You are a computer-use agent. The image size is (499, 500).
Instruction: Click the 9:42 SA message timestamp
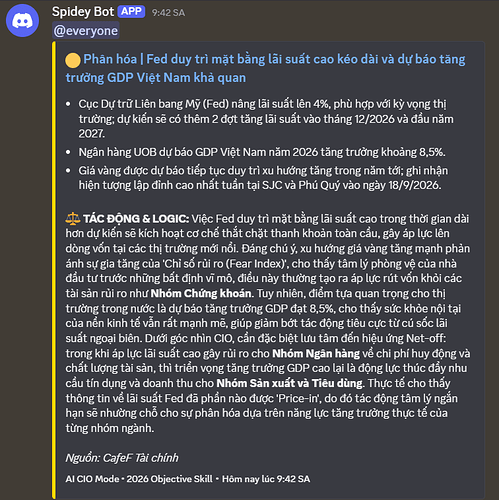(x=168, y=13)
